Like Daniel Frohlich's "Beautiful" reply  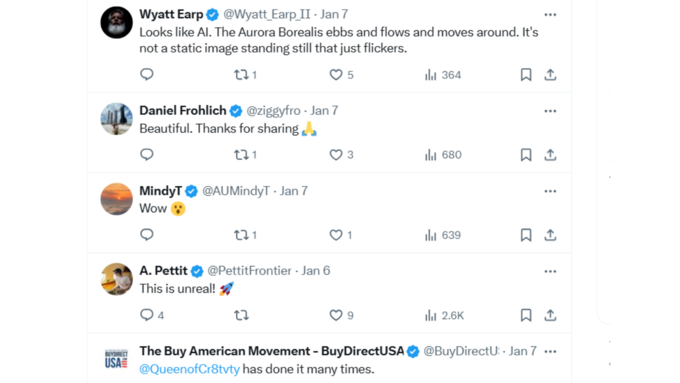pyautogui.click(x=341, y=155)
